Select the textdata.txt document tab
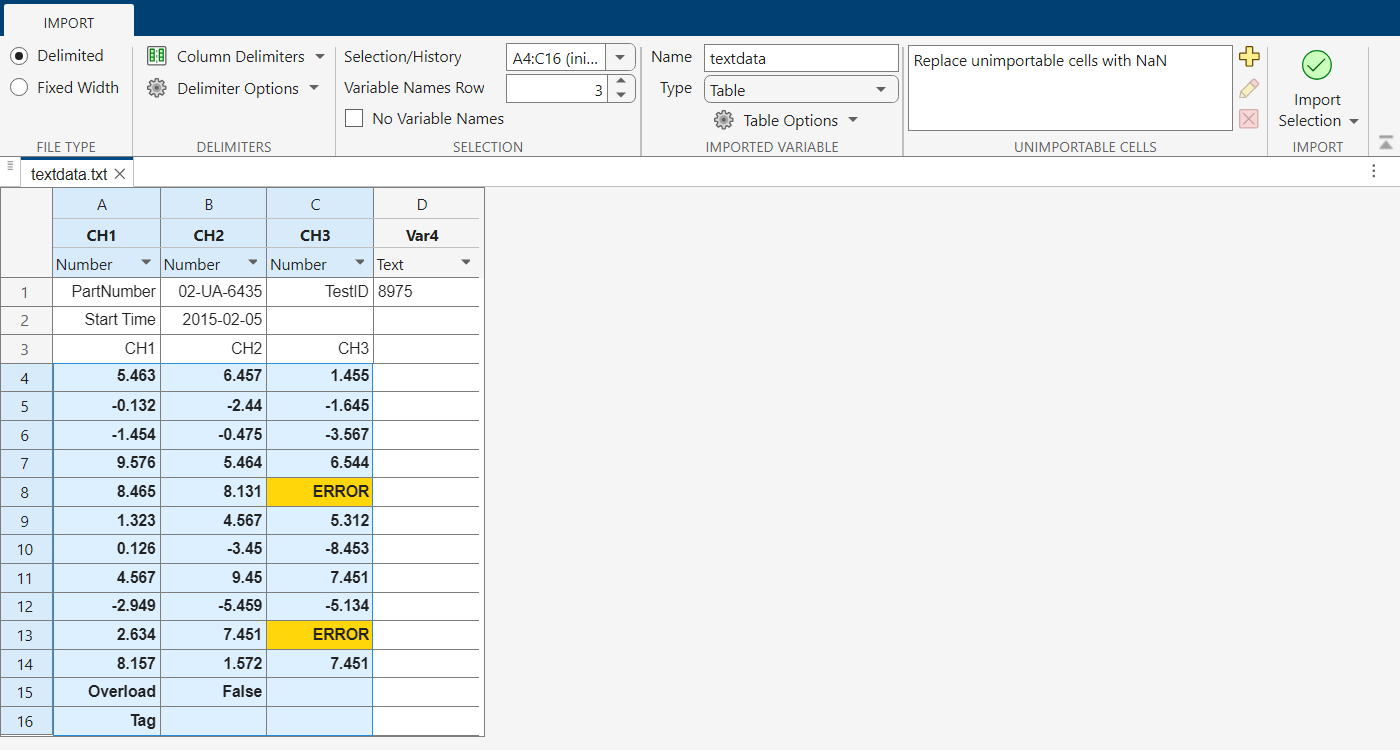Screen dimensions: 1400x750 coord(68,174)
